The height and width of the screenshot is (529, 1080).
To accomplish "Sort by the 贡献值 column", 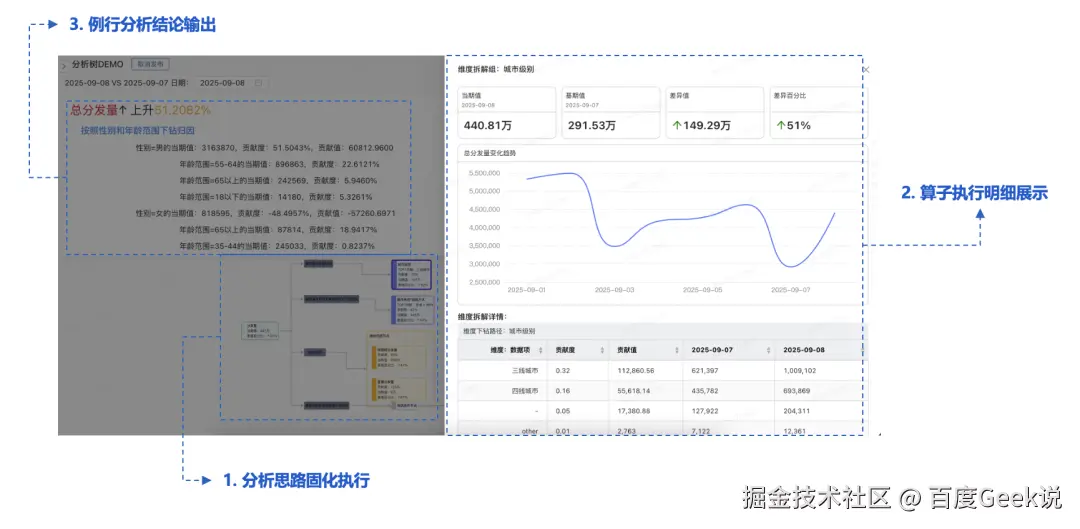I will coord(676,350).
